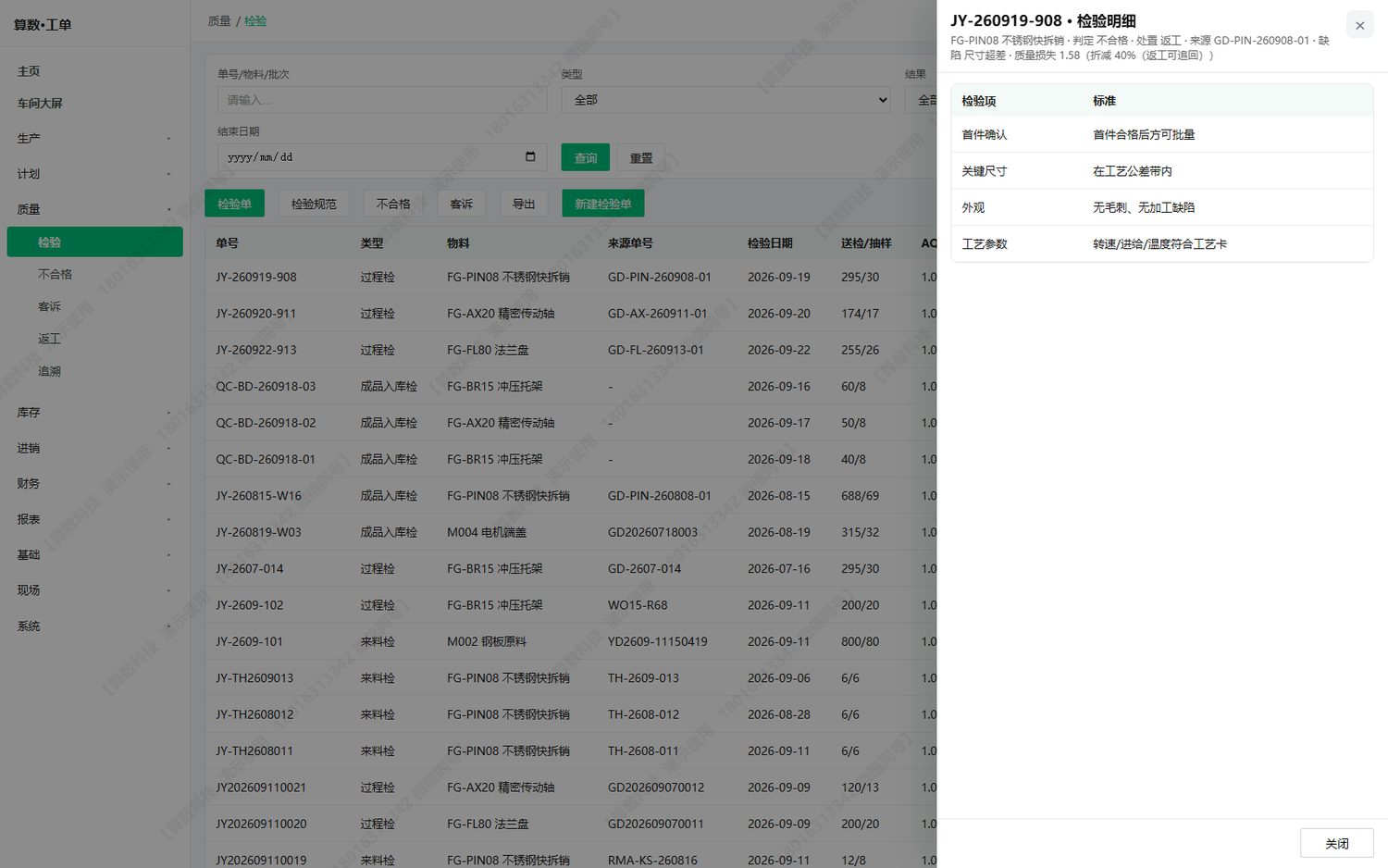This screenshot has width=1388, height=868.
Task: Click the 导出 export button
Action: [524, 204]
